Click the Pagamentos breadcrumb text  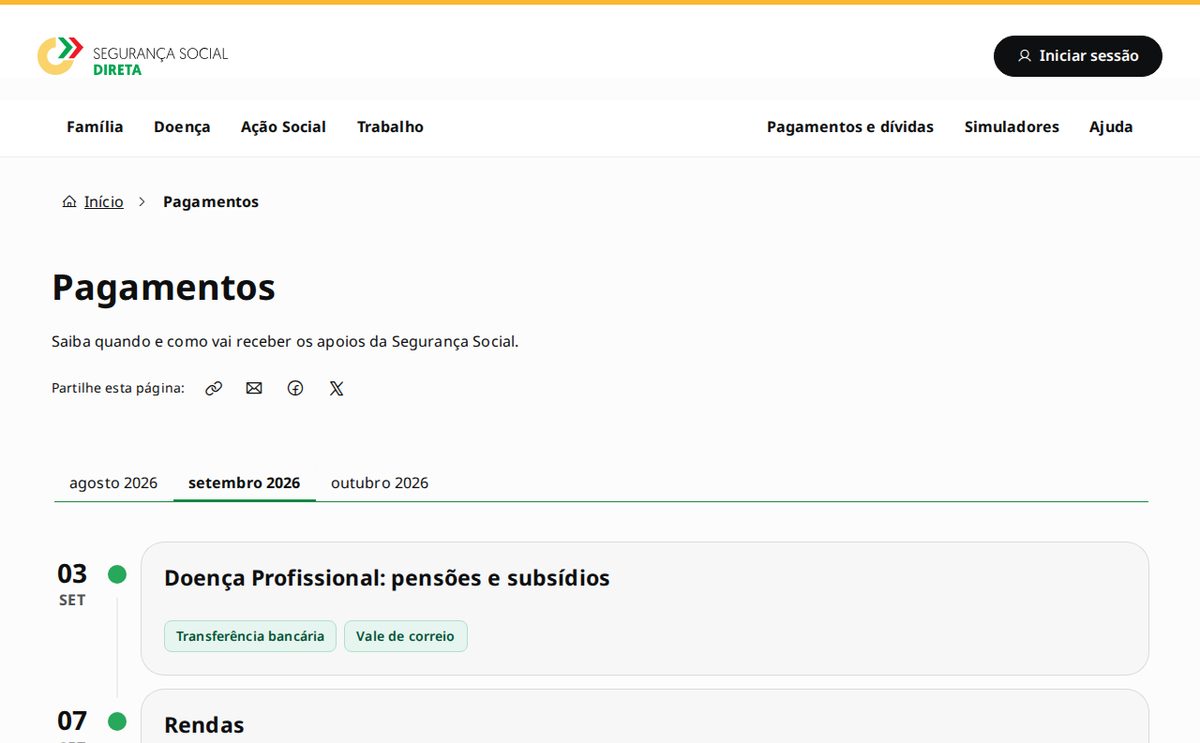coord(211,202)
